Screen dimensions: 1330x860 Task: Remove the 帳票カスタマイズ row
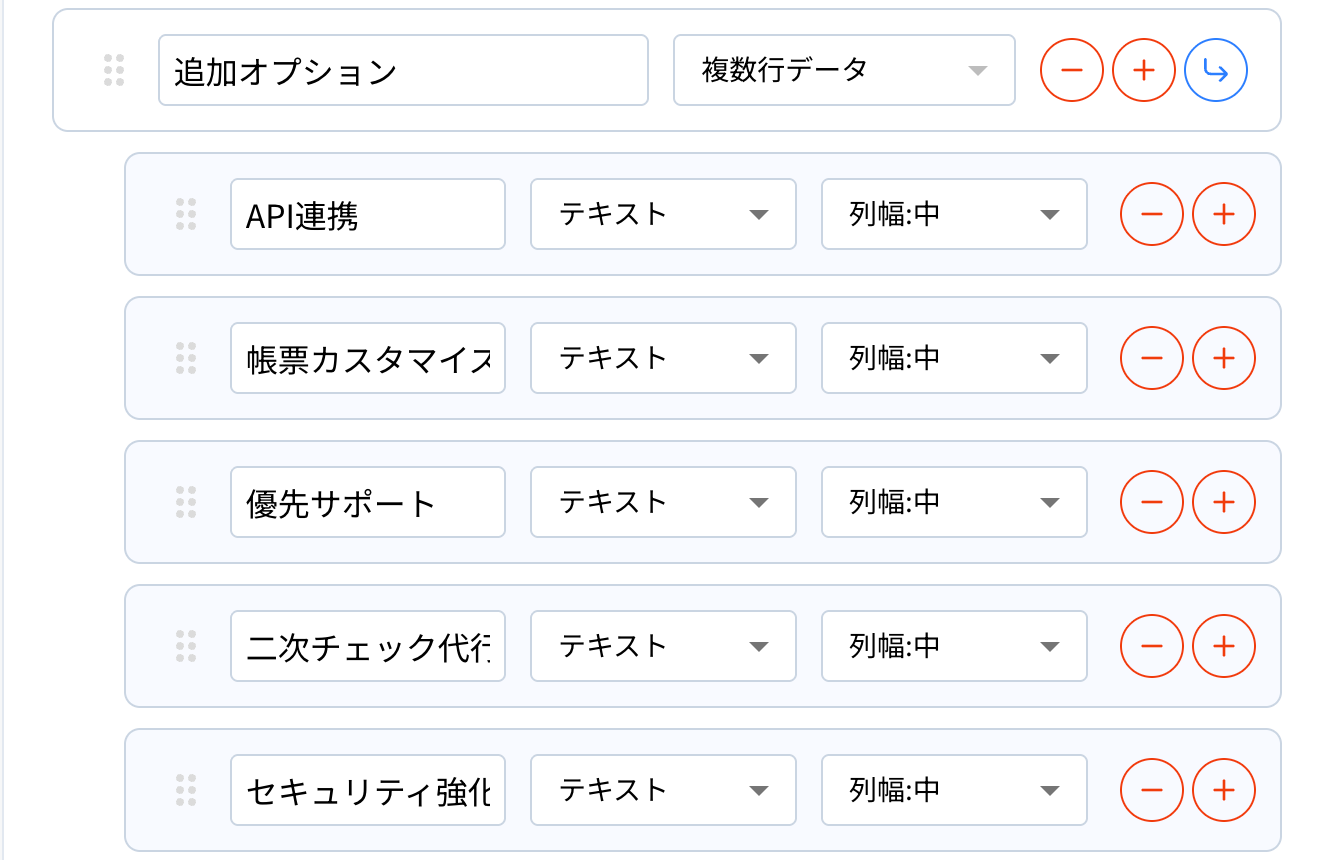1151,358
